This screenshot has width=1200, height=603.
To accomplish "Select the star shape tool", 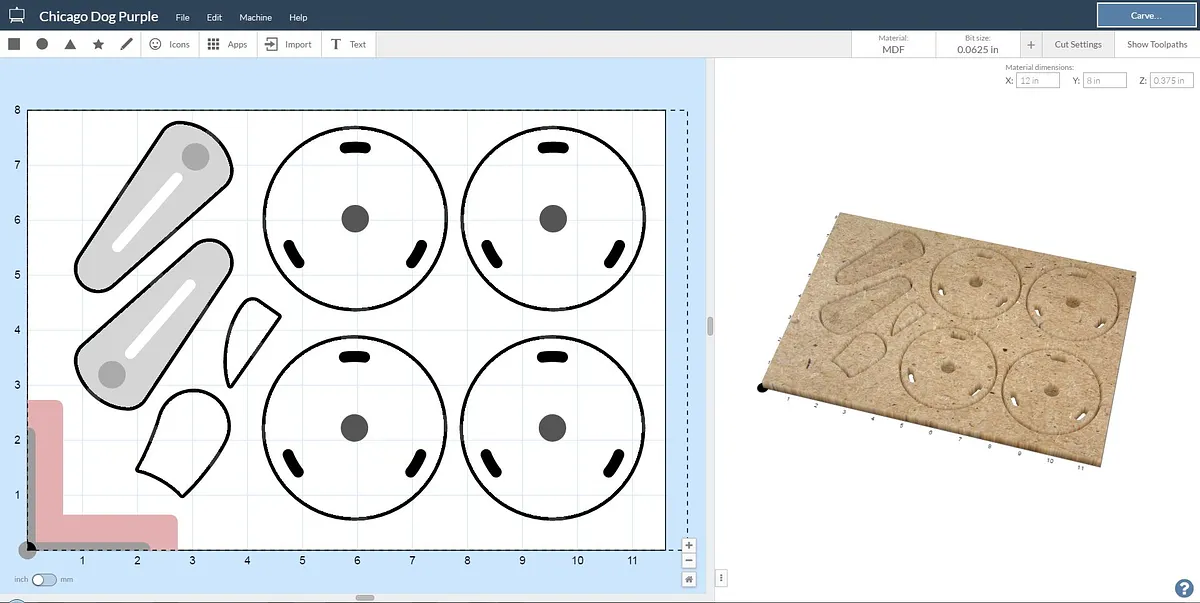I will click(98, 44).
